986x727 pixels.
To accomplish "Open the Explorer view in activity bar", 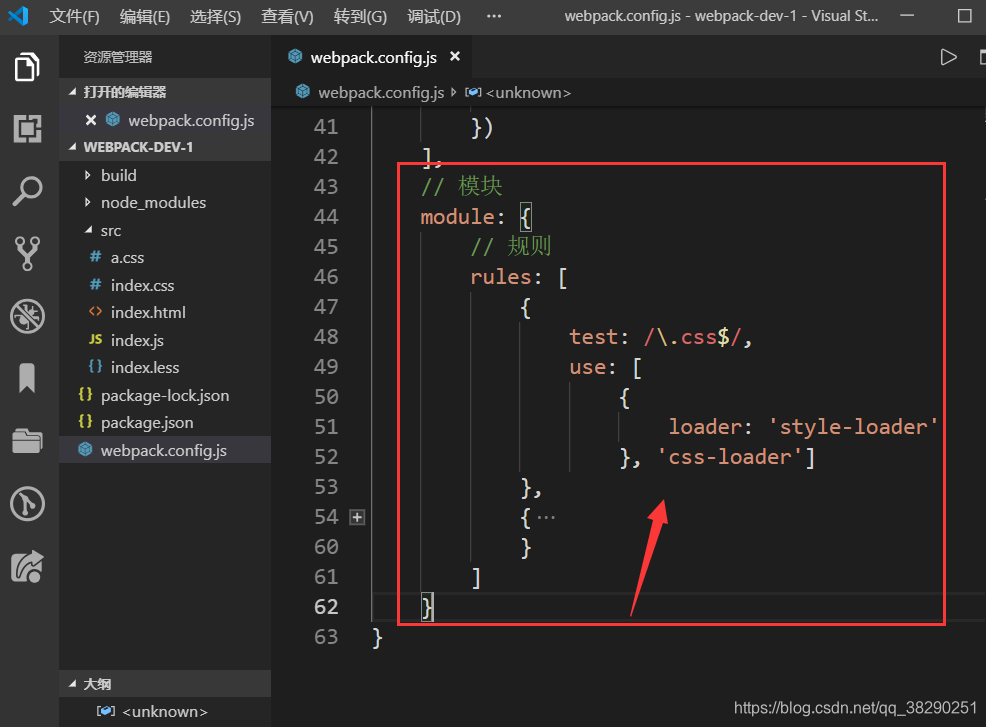I will pos(27,67).
